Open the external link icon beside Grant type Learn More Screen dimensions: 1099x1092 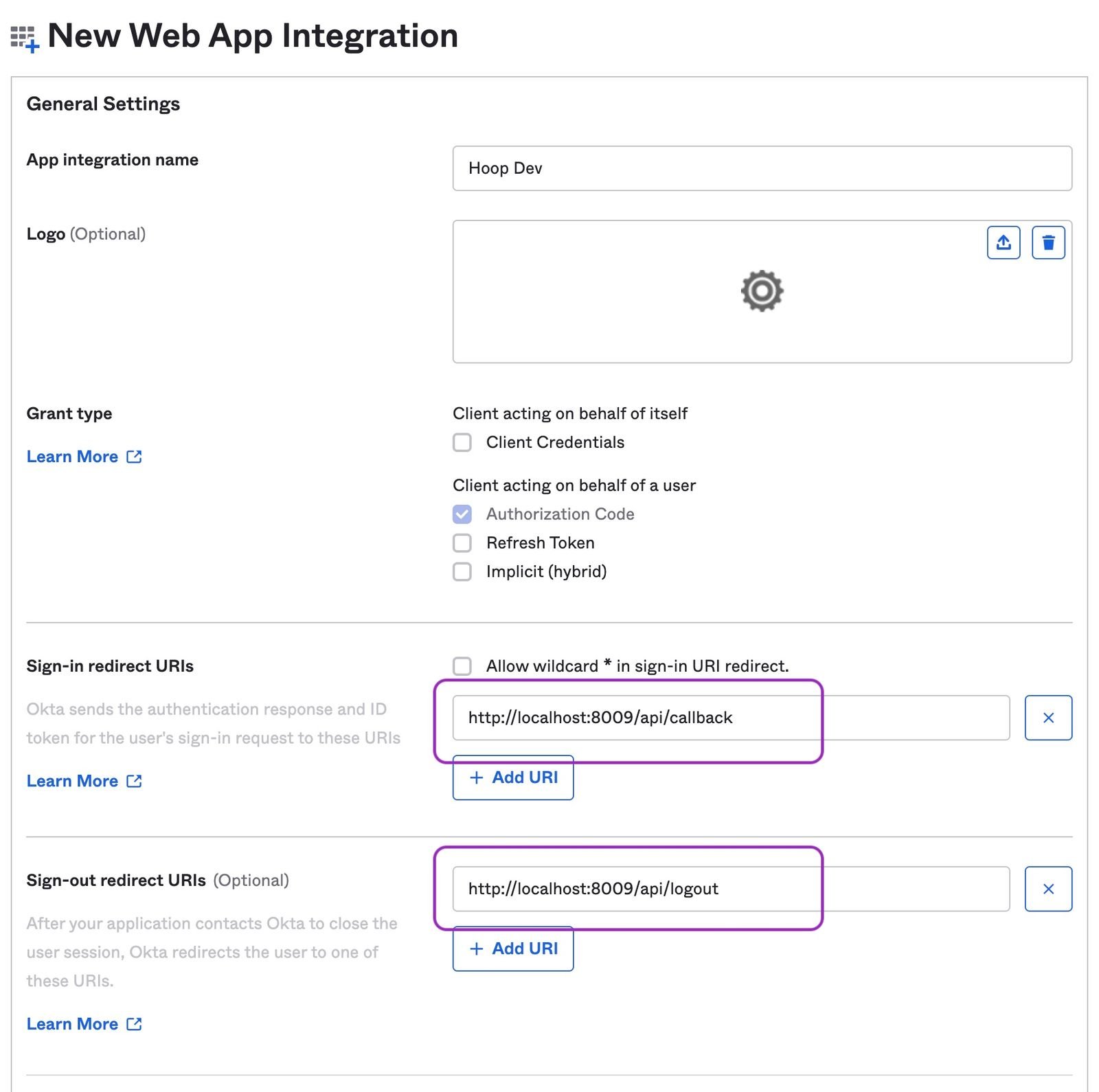[x=135, y=457]
